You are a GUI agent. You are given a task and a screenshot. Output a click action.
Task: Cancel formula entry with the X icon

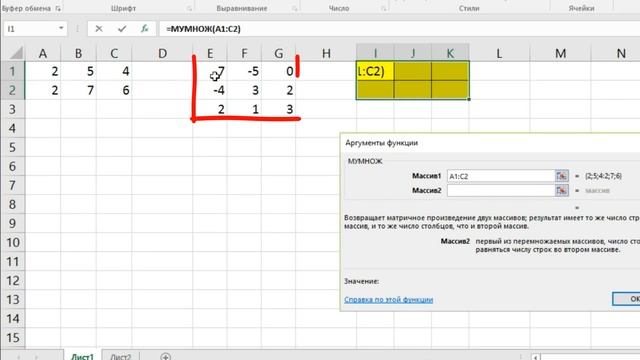point(99,29)
